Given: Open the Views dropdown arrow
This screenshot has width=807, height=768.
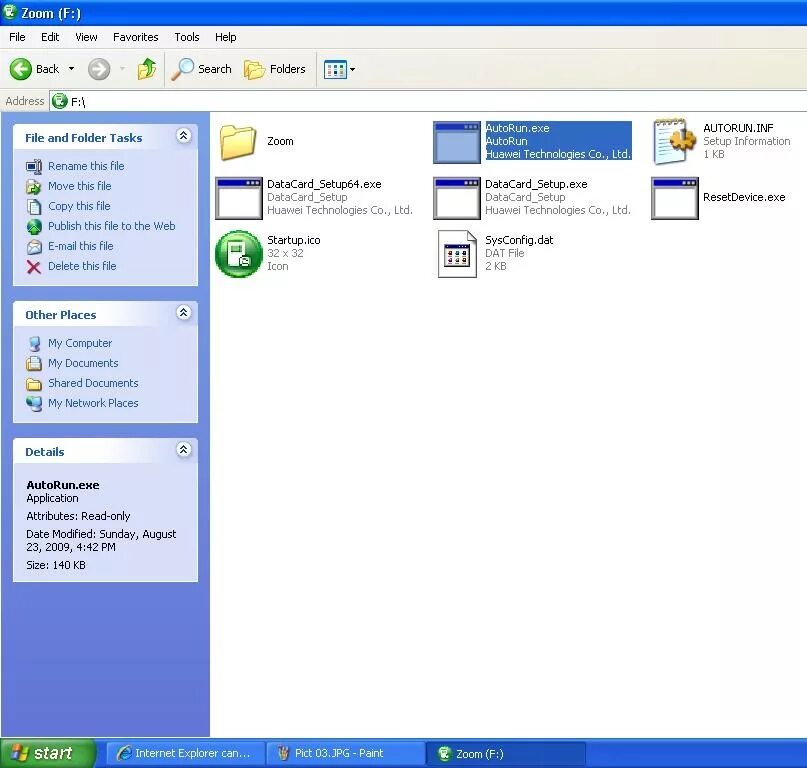Looking at the screenshot, I should tap(353, 69).
